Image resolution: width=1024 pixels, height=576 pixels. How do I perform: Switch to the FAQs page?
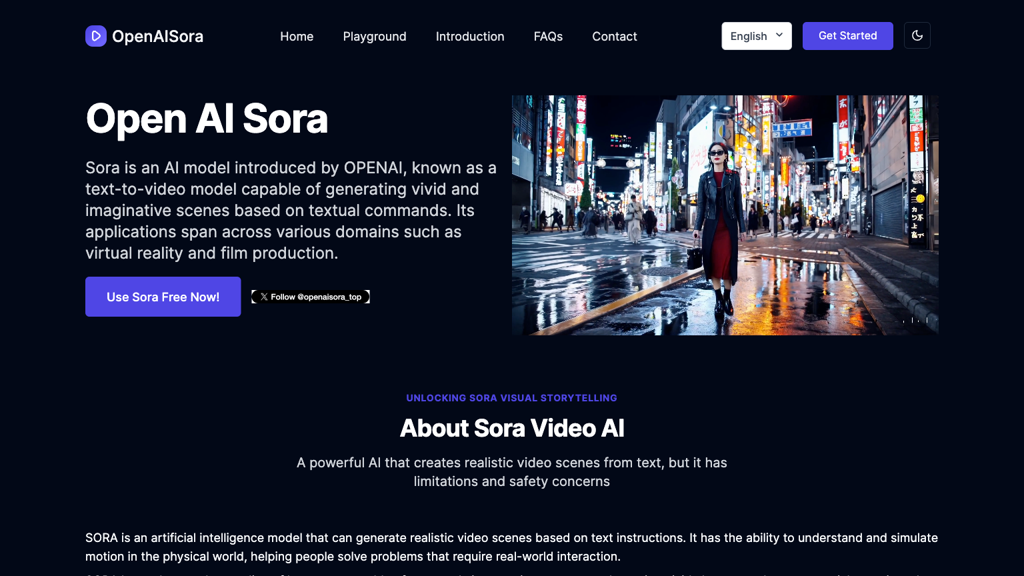(x=548, y=36)
